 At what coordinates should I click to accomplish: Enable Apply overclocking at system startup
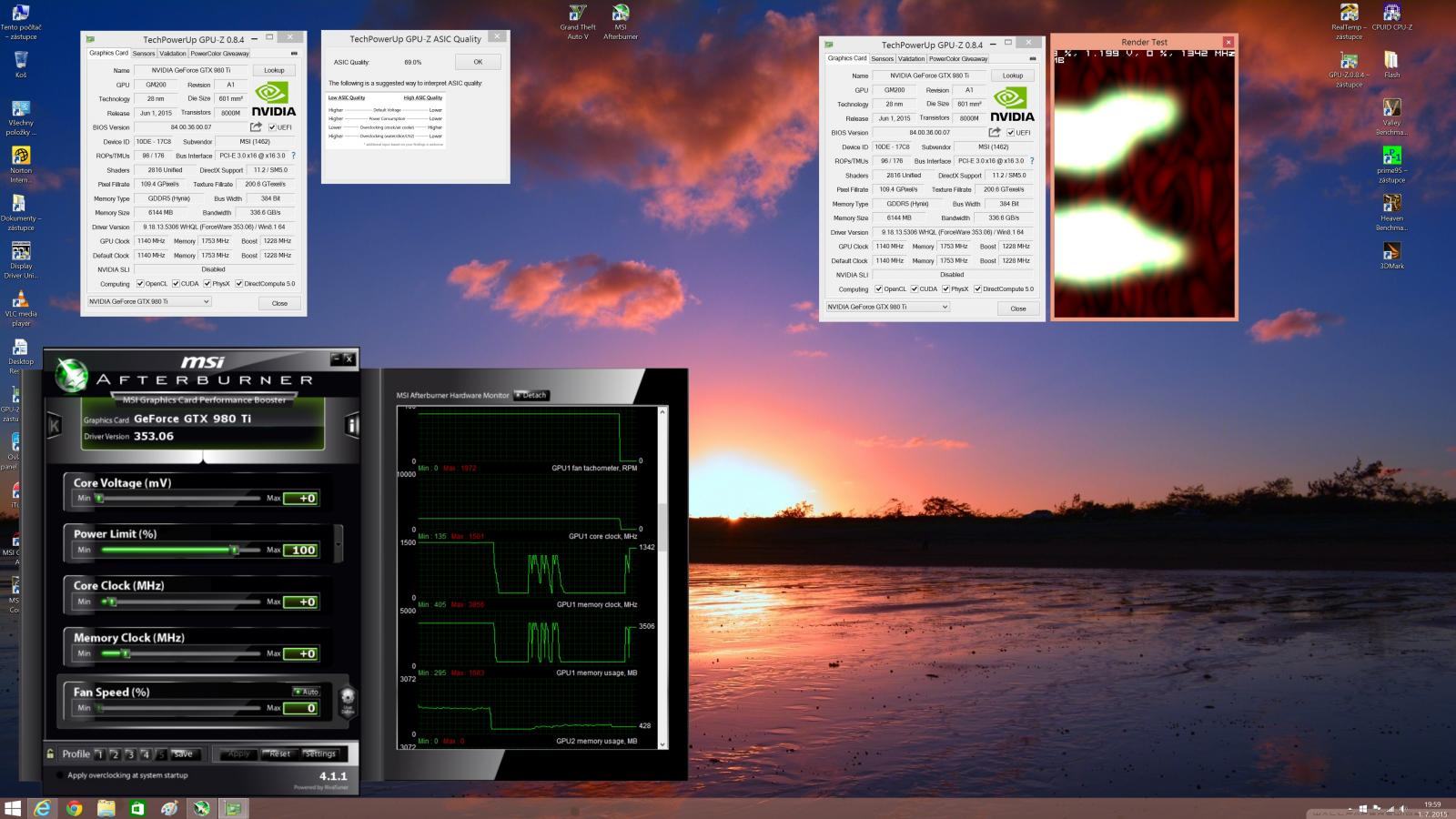tap(60, 775)
